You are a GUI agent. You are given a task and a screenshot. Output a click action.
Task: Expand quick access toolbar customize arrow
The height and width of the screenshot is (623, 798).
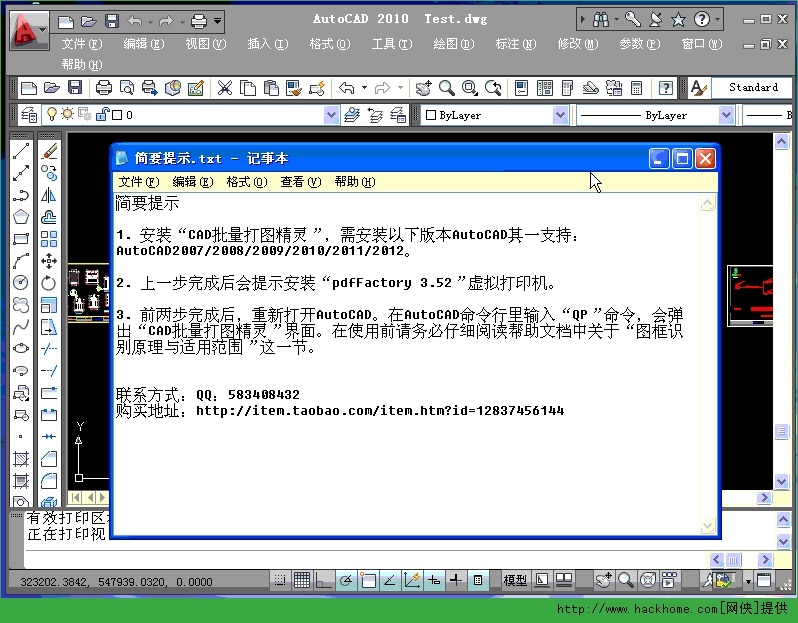tap(217, 21)
